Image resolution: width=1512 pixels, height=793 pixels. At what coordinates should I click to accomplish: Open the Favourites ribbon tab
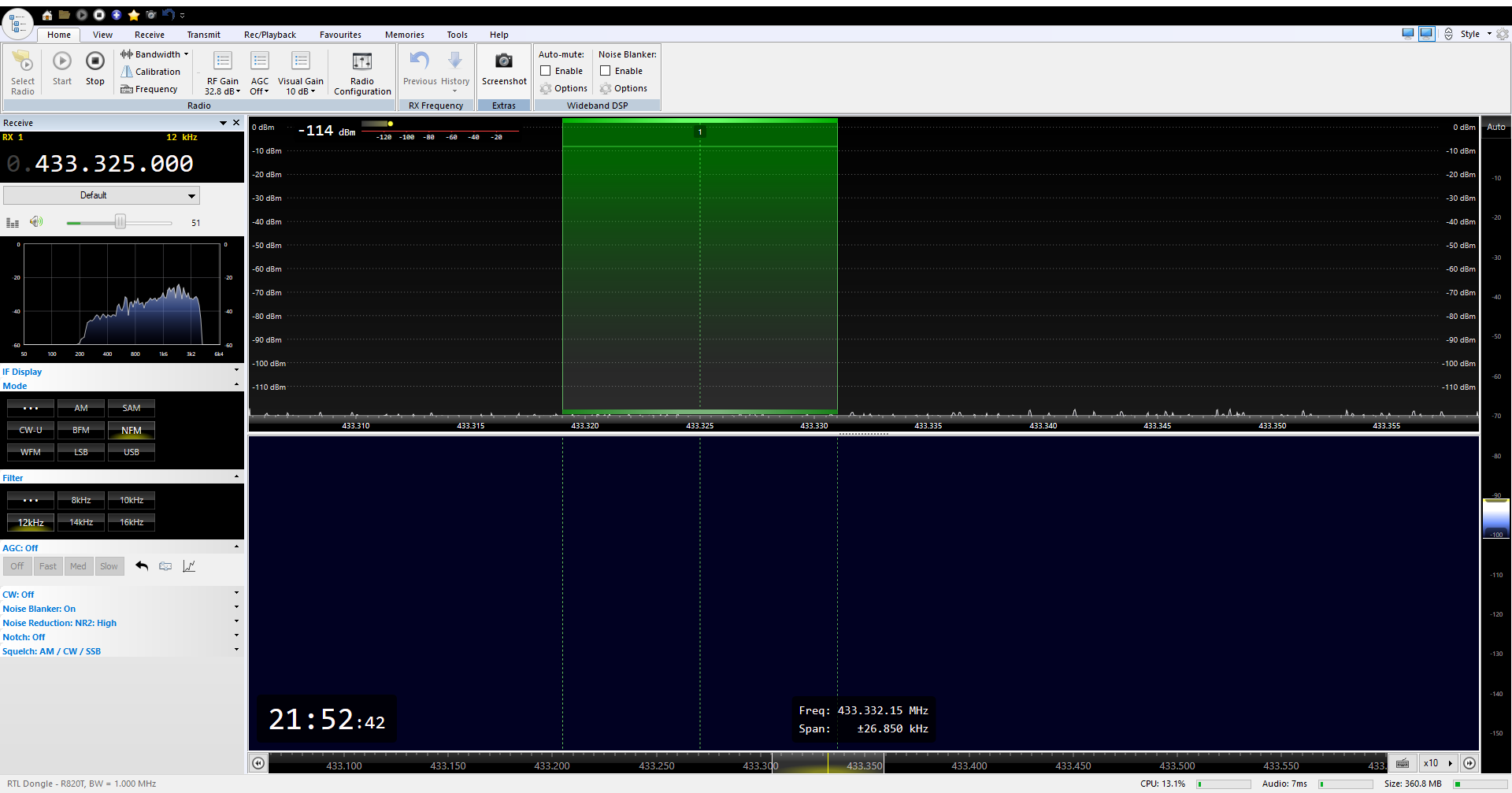tap(340, 35)
